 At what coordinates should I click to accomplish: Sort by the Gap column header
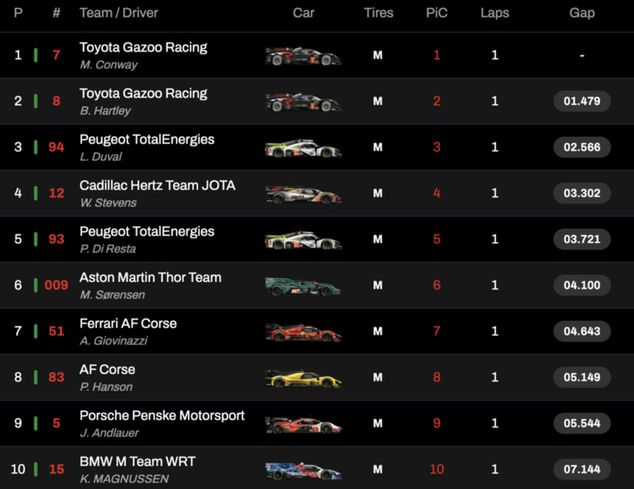(x=582, y=13)
